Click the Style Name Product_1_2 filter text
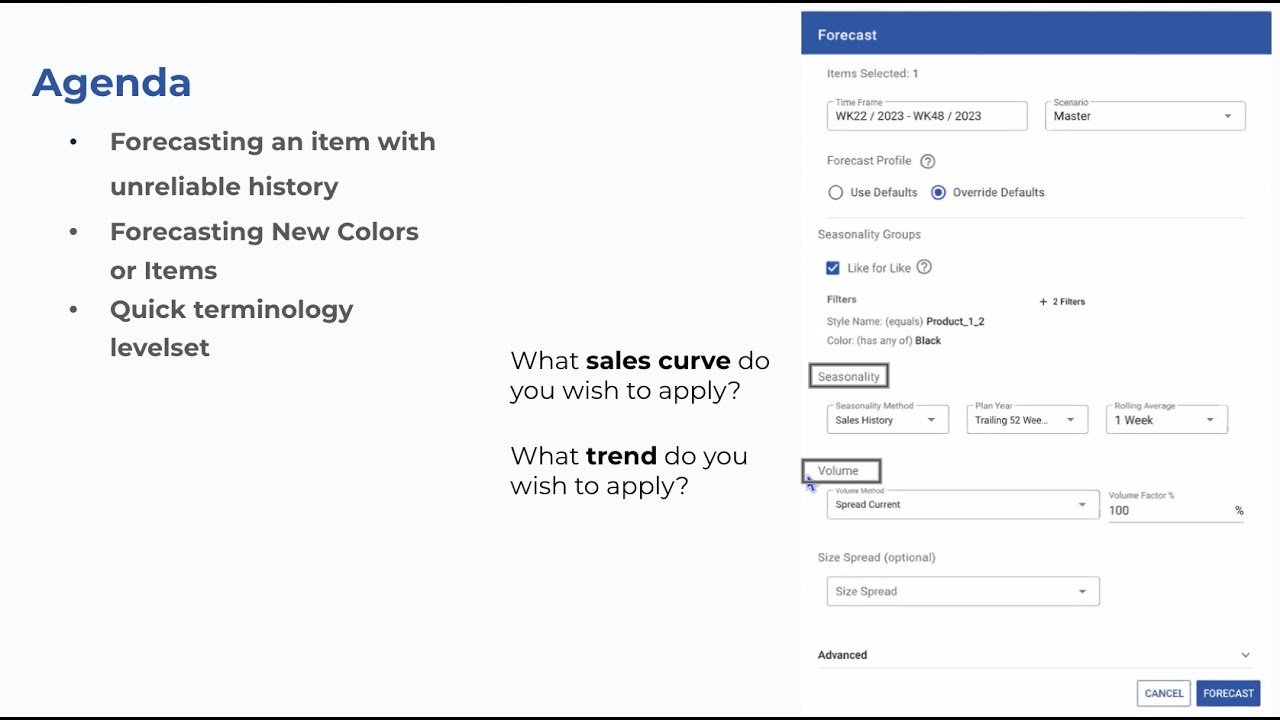This screenshot has width=1280, height=720. (x=906, y=321)
